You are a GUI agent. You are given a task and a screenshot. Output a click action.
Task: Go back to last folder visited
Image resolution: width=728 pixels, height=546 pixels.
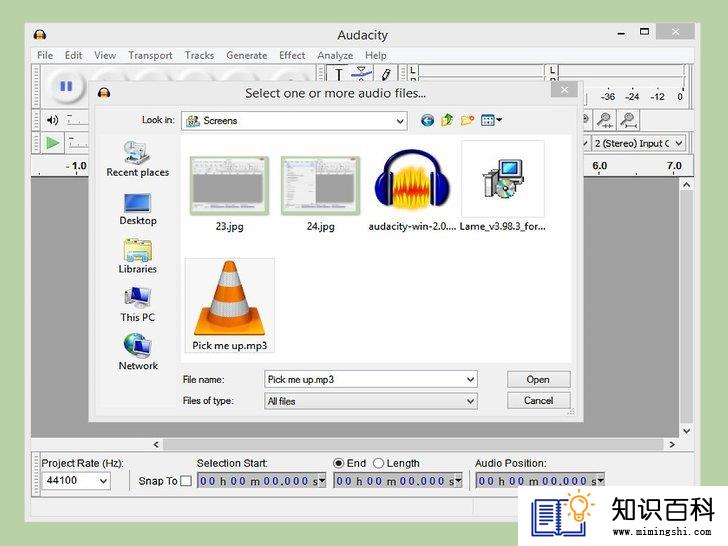point(427,121)
